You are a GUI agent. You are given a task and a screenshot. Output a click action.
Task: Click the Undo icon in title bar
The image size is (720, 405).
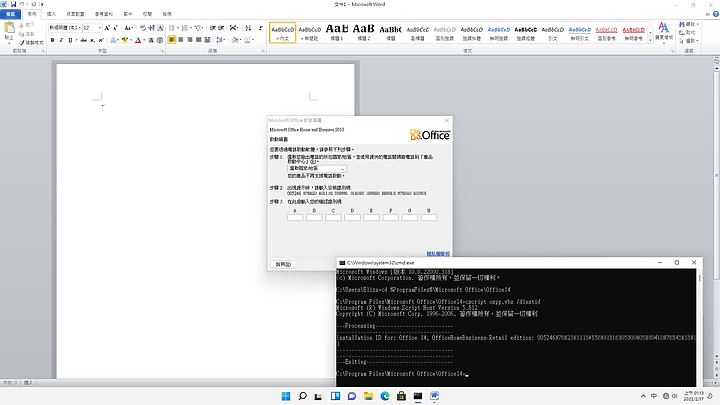click(x=22, y=4)
